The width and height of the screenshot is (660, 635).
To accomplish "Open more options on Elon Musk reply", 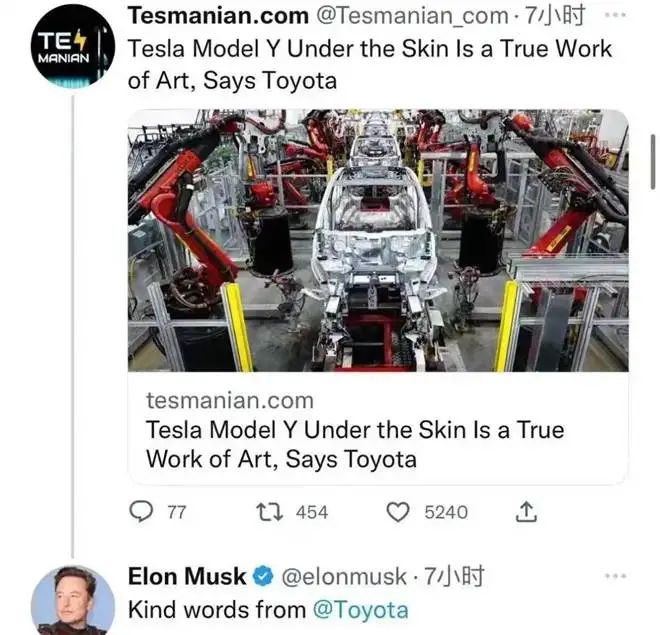I will pos(615,576).
